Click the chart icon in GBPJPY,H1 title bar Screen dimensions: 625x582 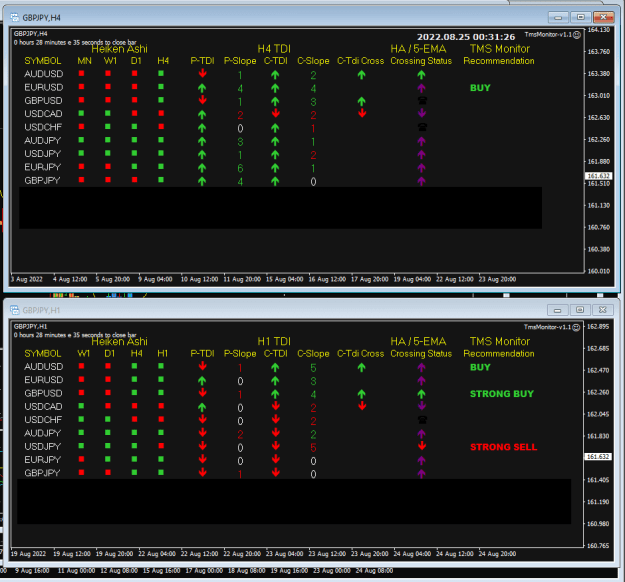coord(15,310)
